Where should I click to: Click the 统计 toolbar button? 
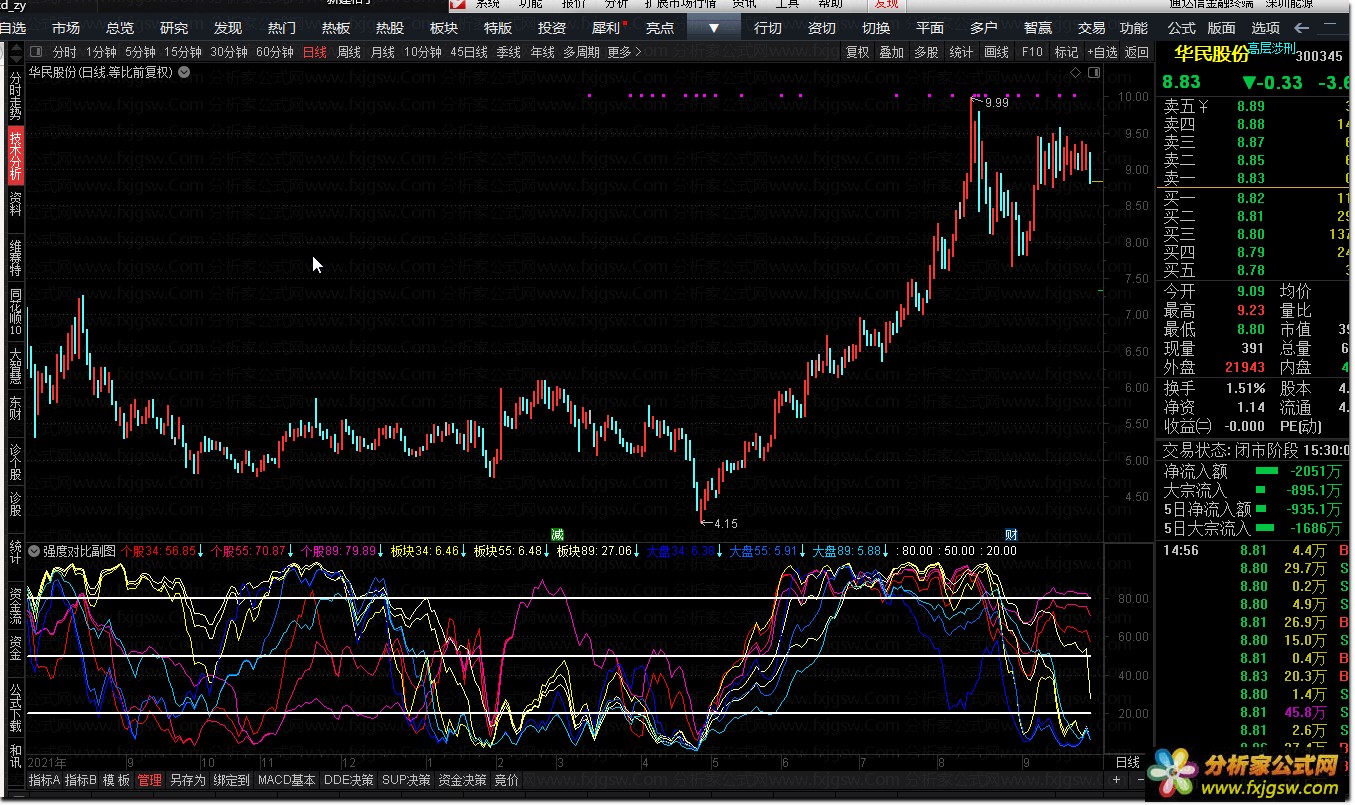(961, 52)
